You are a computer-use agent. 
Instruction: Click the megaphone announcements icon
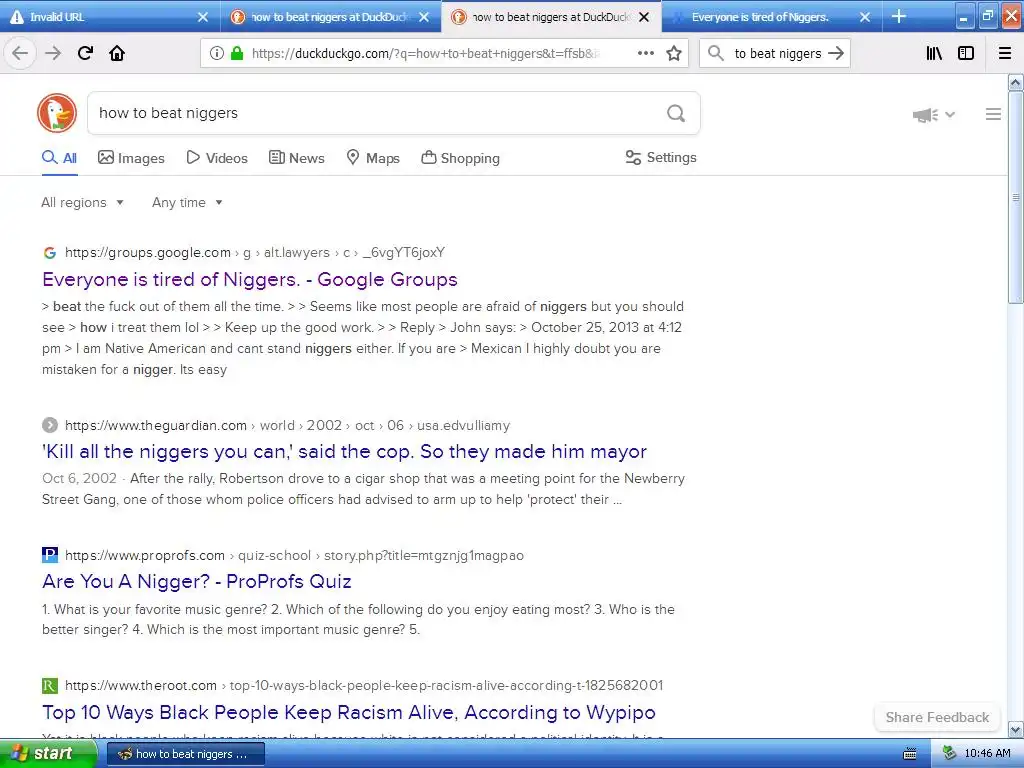click(925, 115)
